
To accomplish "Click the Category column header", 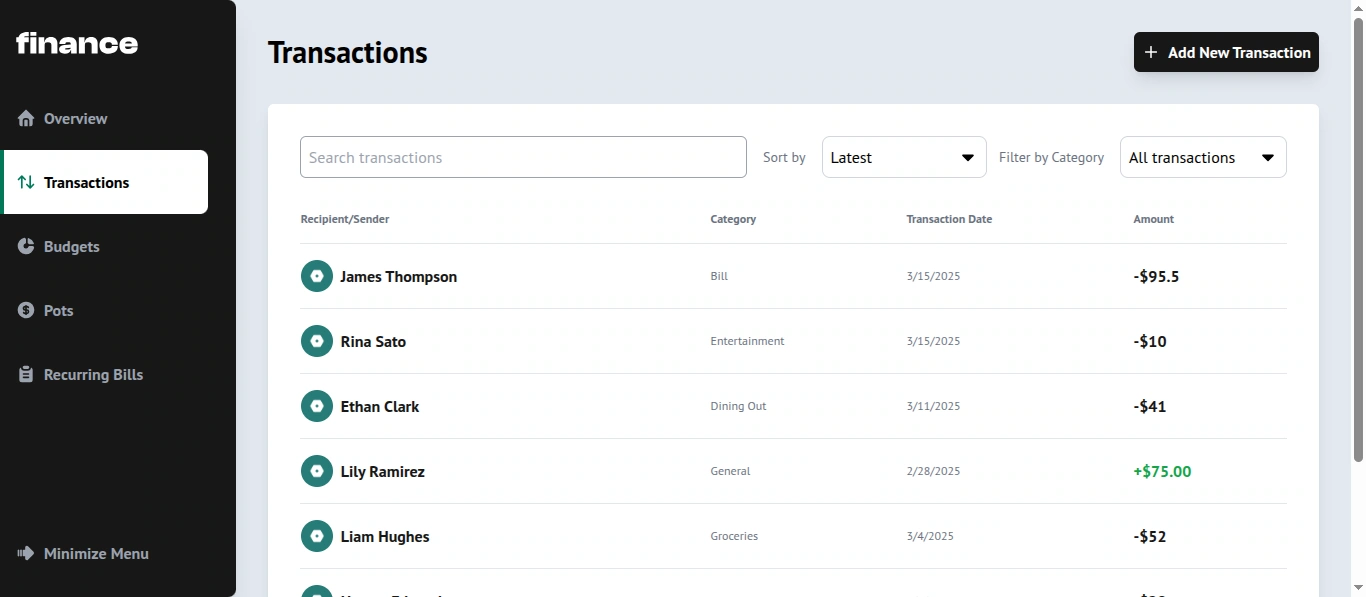I will 733,219.
